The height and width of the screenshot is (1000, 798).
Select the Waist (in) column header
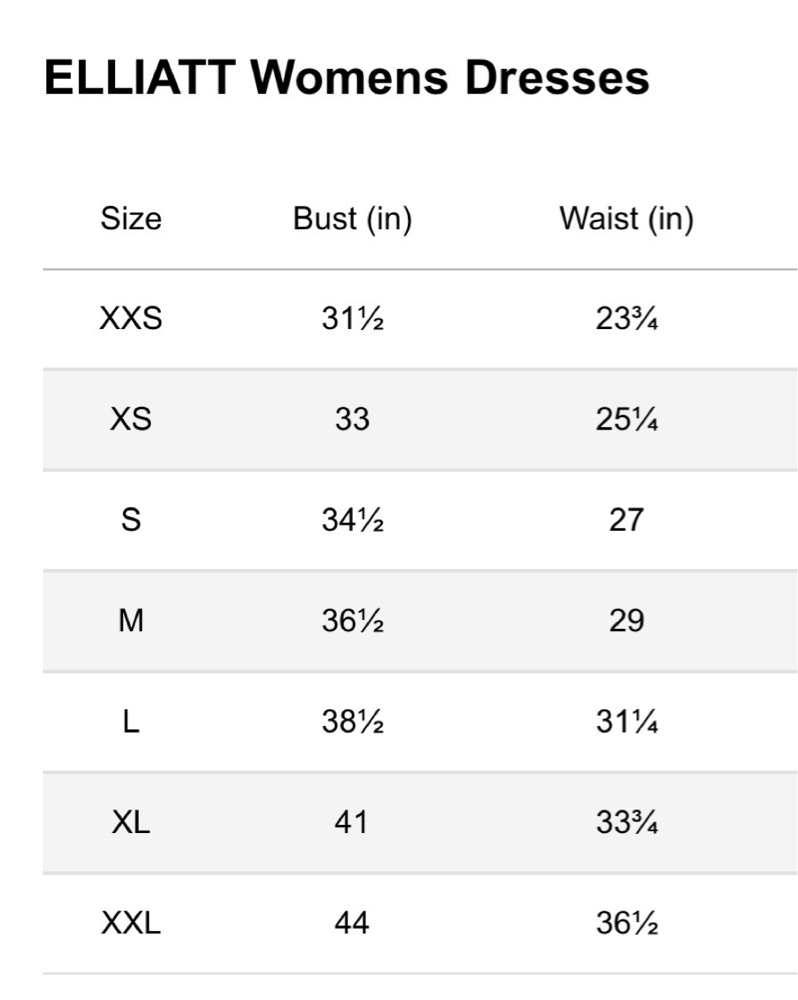(626, 219)
